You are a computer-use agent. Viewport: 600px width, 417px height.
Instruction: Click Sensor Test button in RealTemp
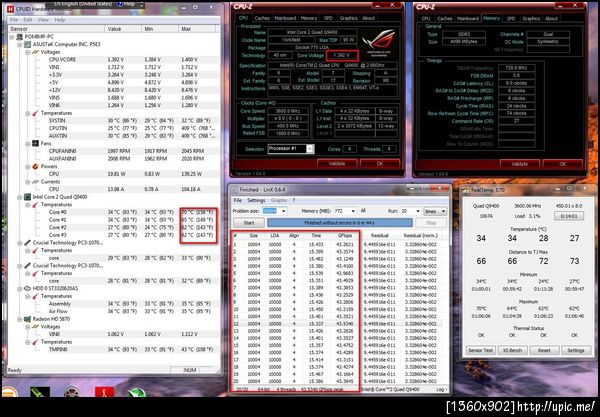(x=480, y=350)
